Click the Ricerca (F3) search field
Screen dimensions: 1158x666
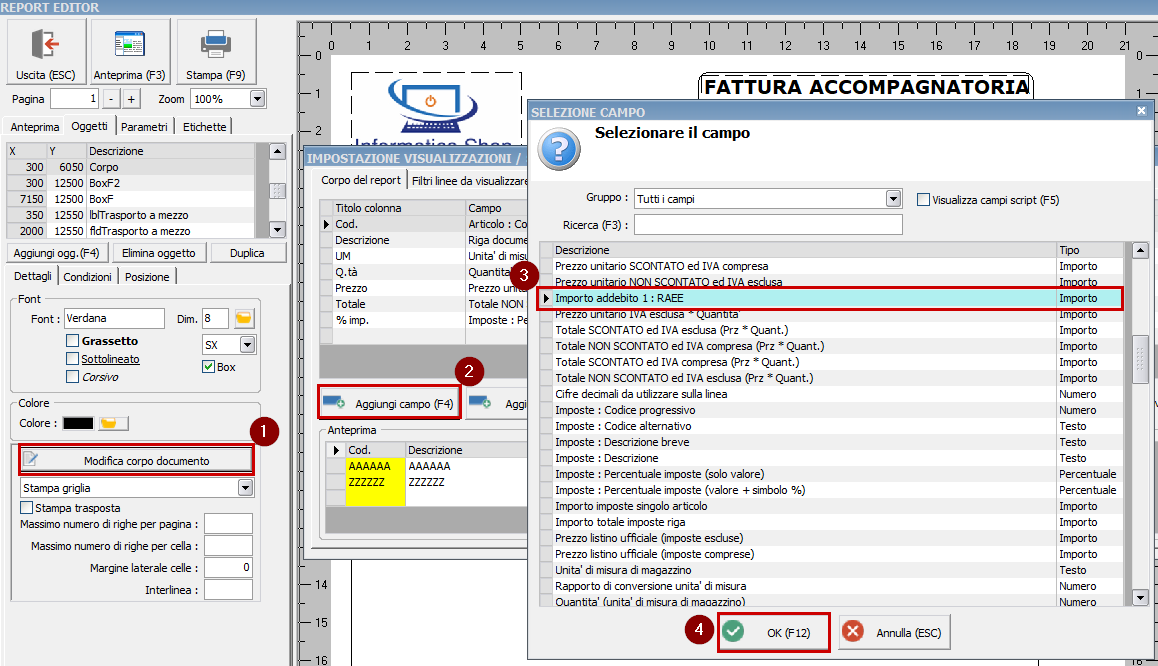tap(768, 224)
